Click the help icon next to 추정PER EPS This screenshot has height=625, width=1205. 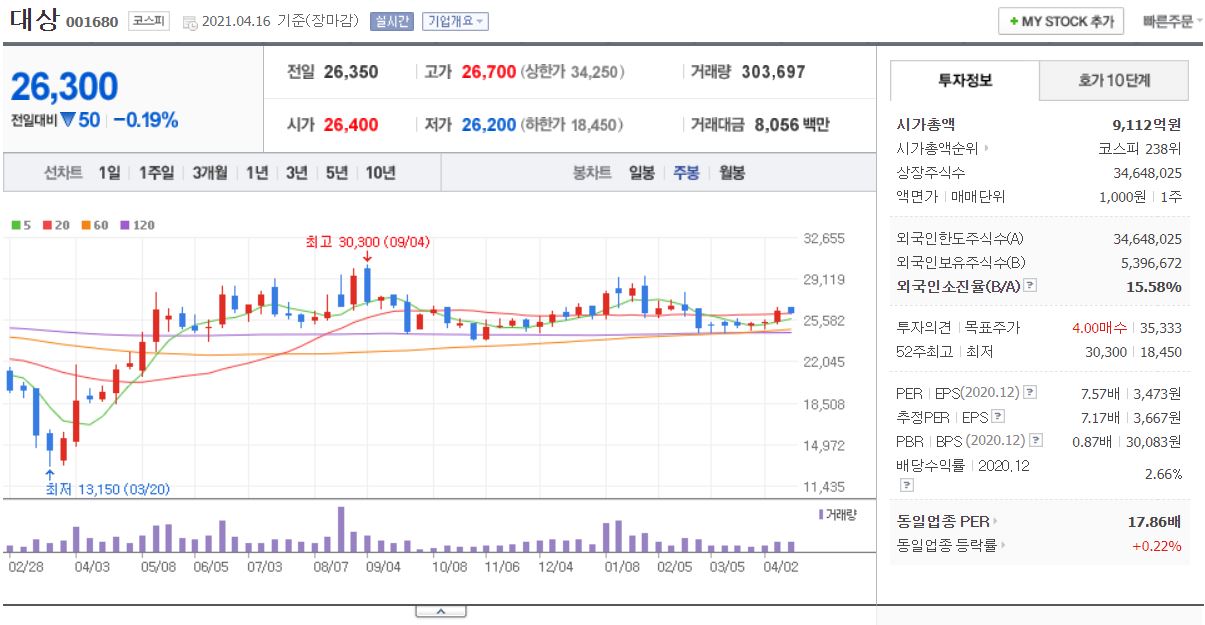(998, 417)
